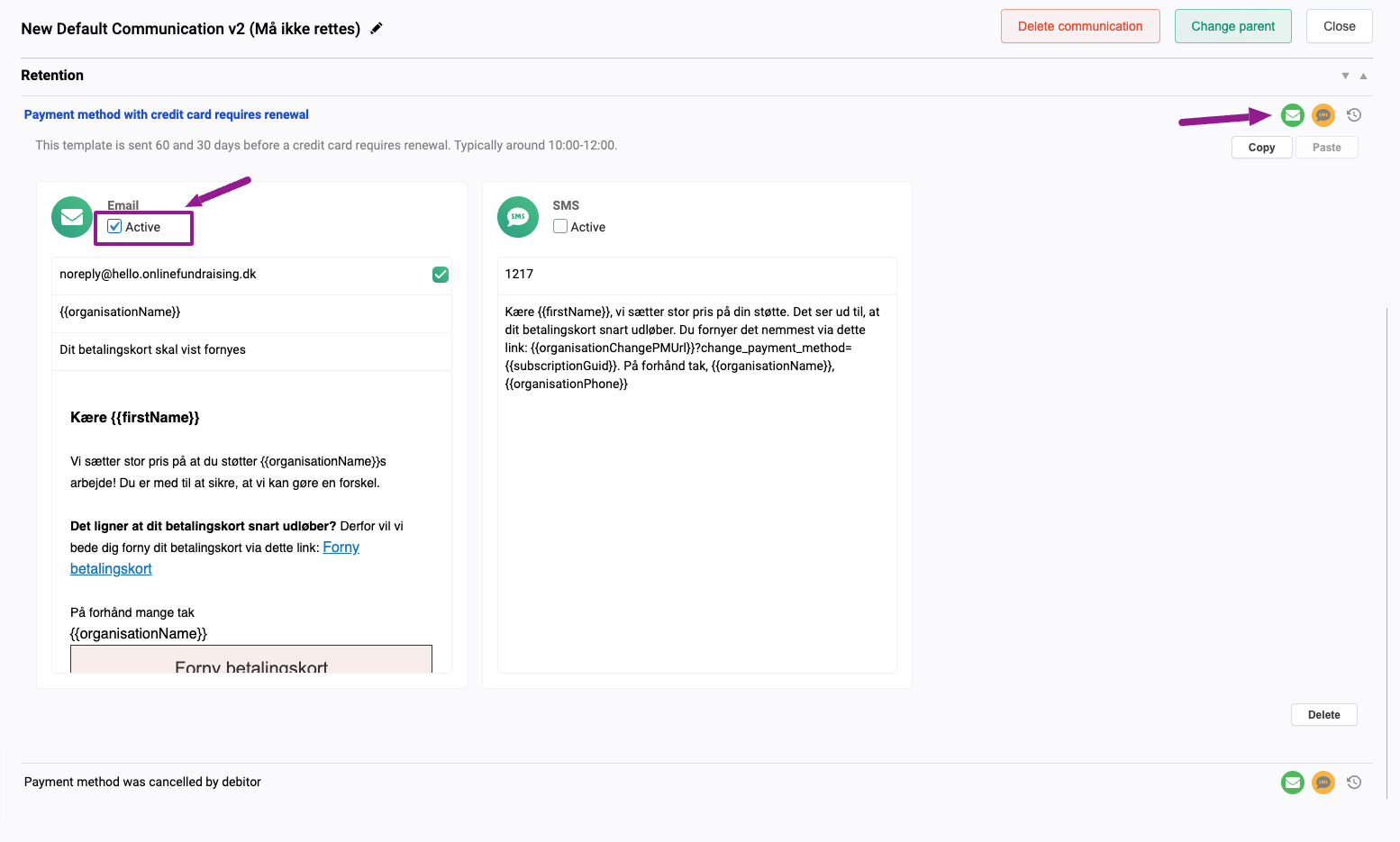Click green email icon for credit card renewal

1293,115
